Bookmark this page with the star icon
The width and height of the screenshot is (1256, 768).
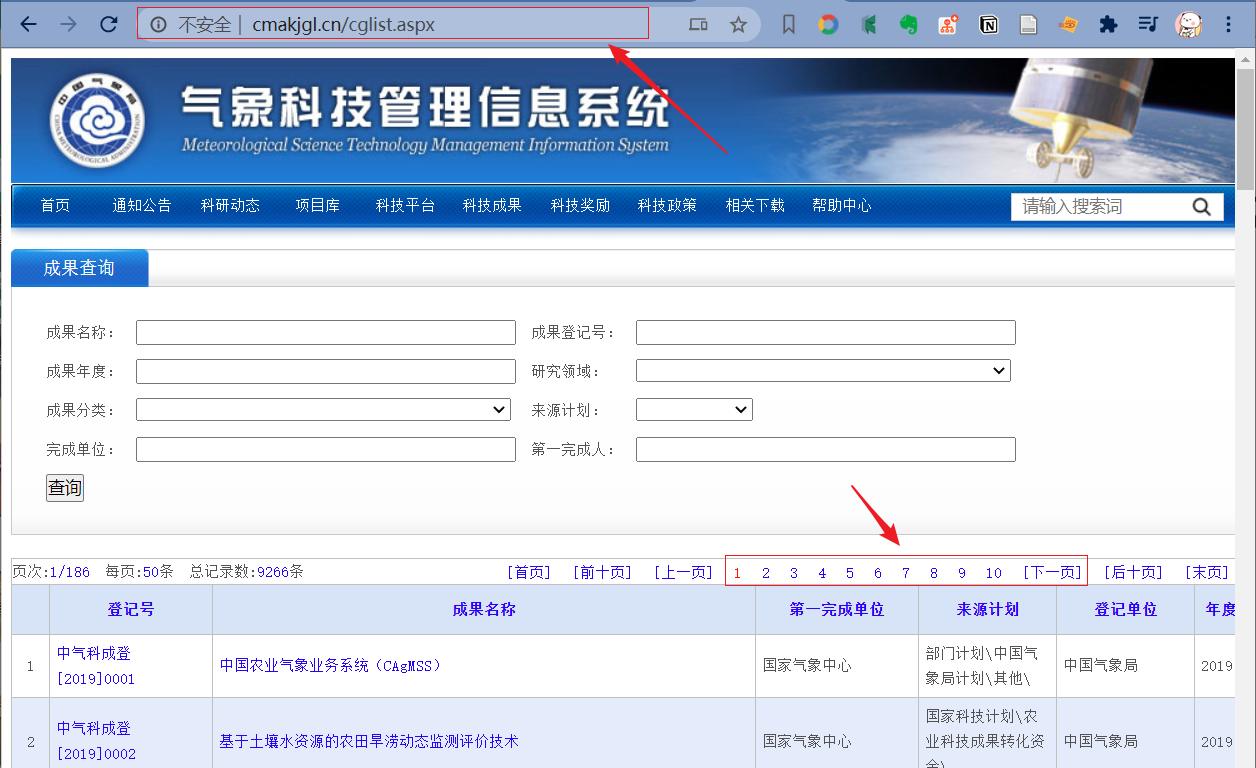coord(738,25)
